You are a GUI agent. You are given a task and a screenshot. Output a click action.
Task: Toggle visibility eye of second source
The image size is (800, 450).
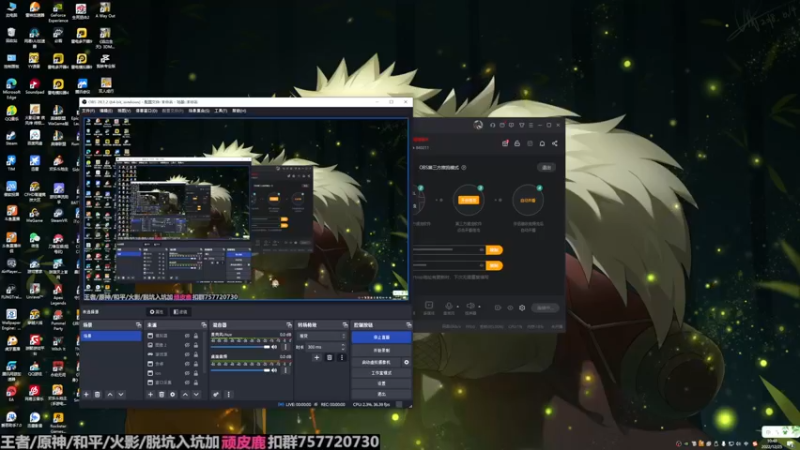point(187,345)
